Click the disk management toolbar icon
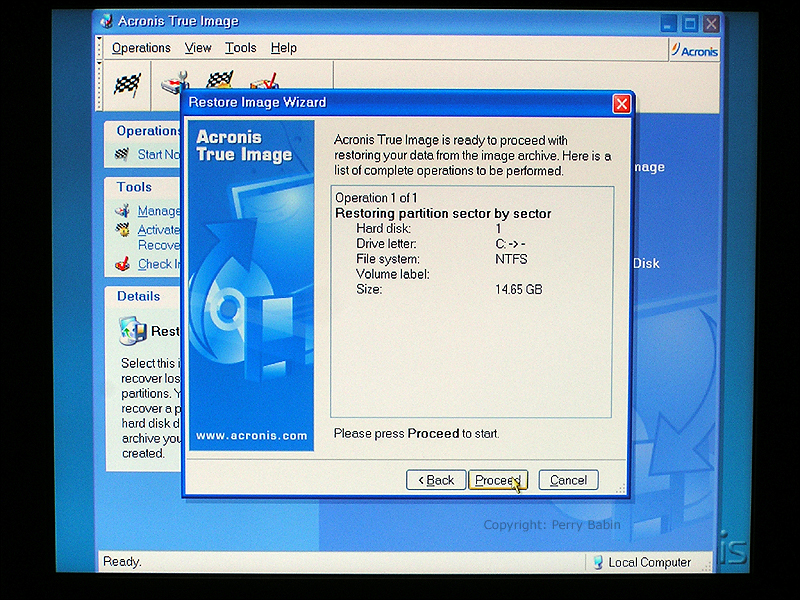 tap(174, 83)
